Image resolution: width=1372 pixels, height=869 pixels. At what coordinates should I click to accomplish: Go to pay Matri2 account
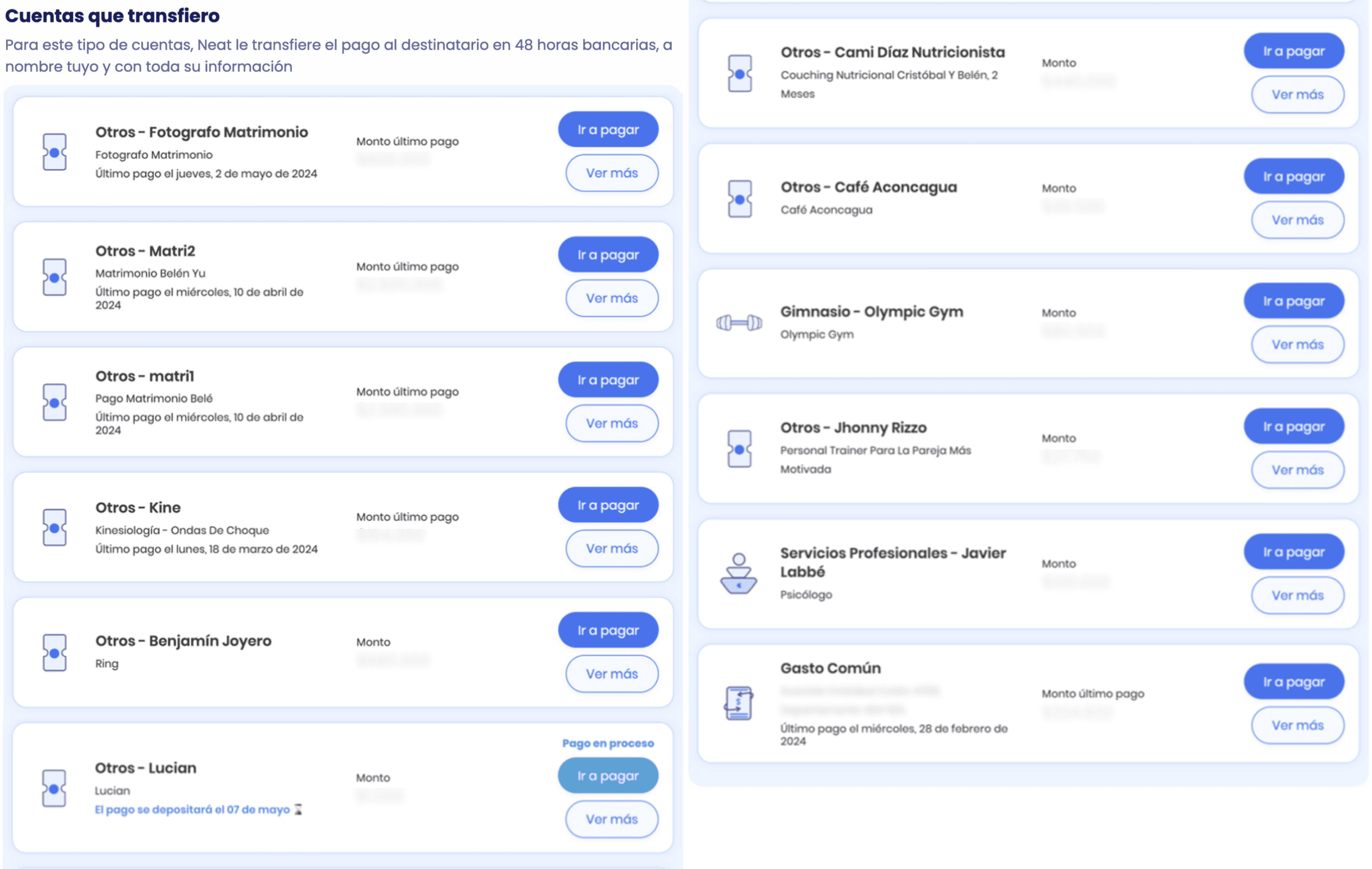click(x=608, y=255)
